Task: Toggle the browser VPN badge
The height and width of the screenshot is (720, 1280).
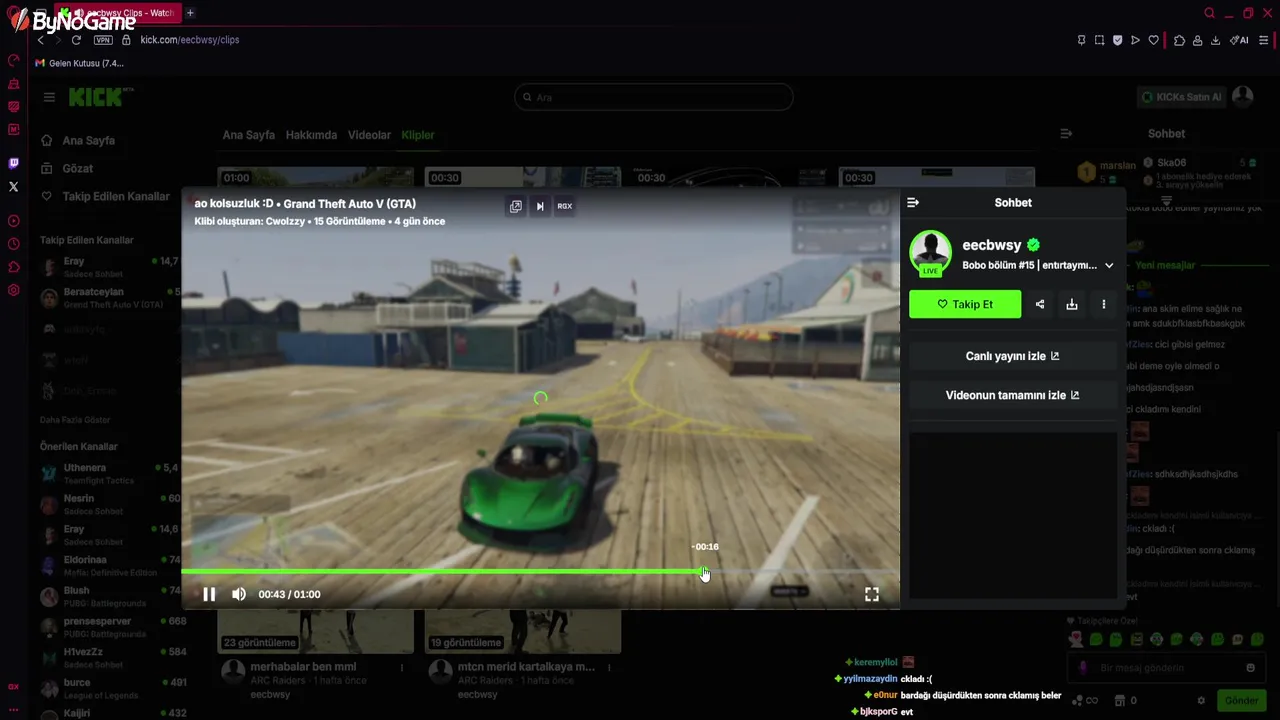Action: [103, 40]
